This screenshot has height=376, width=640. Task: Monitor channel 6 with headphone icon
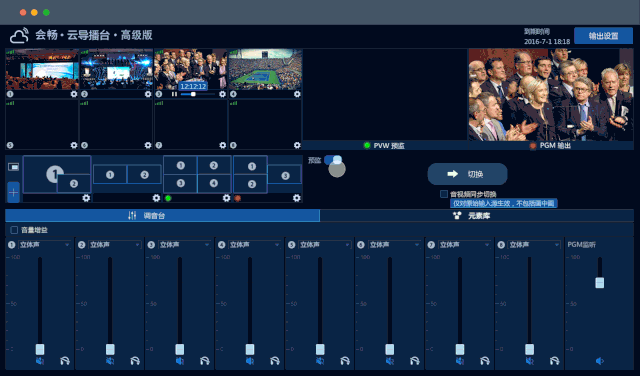(x=415, y=361)
